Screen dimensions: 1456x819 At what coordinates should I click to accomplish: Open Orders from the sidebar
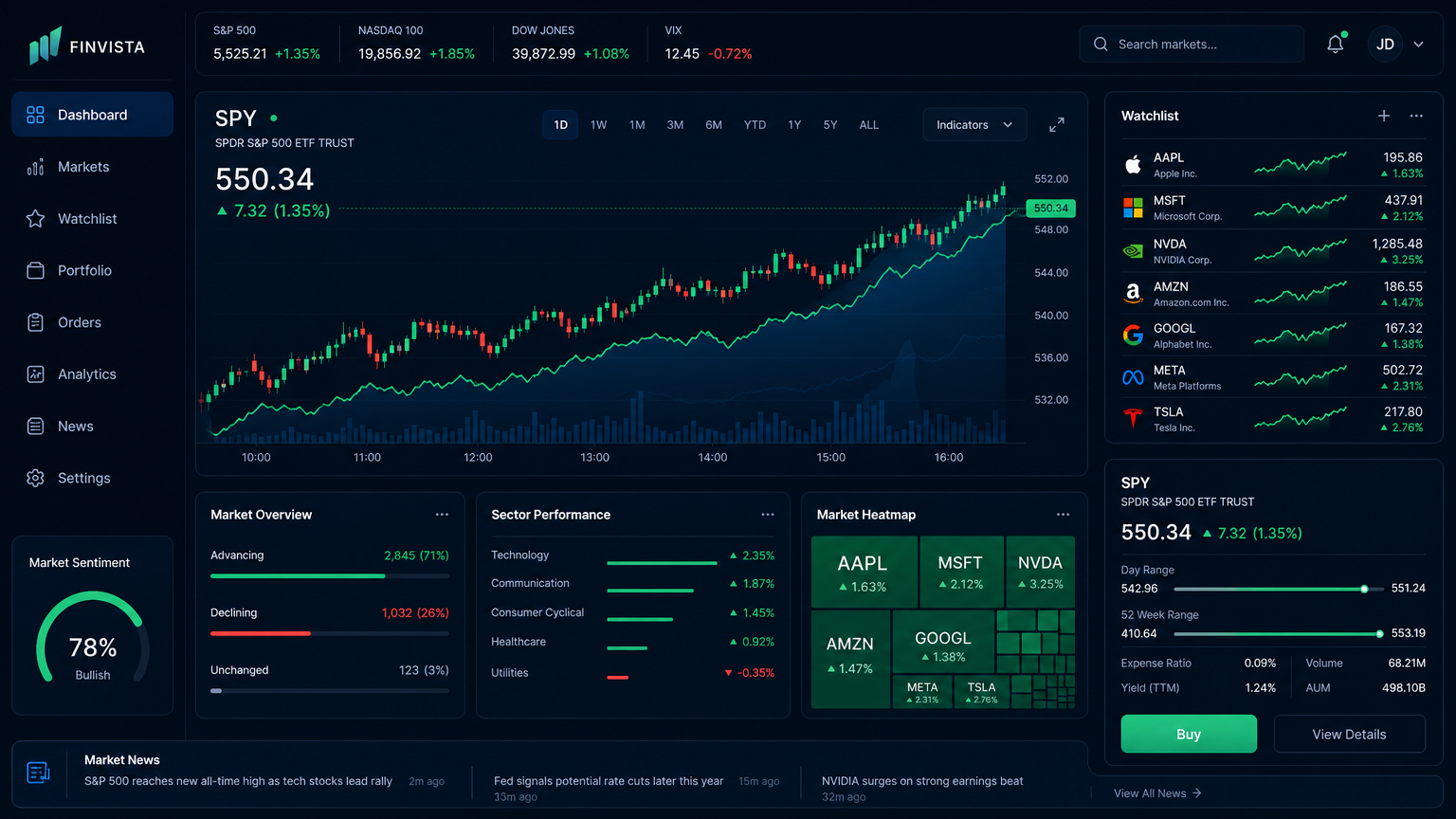(79, 322)
